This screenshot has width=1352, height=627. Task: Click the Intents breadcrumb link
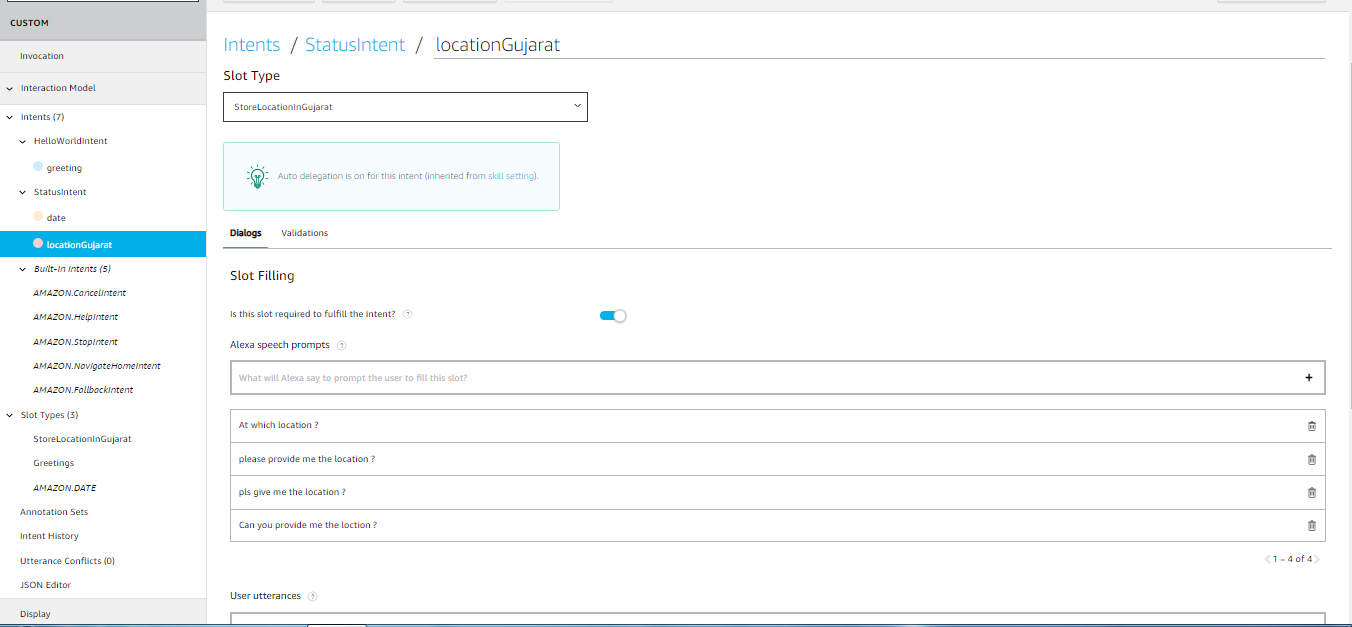[252, 45]
